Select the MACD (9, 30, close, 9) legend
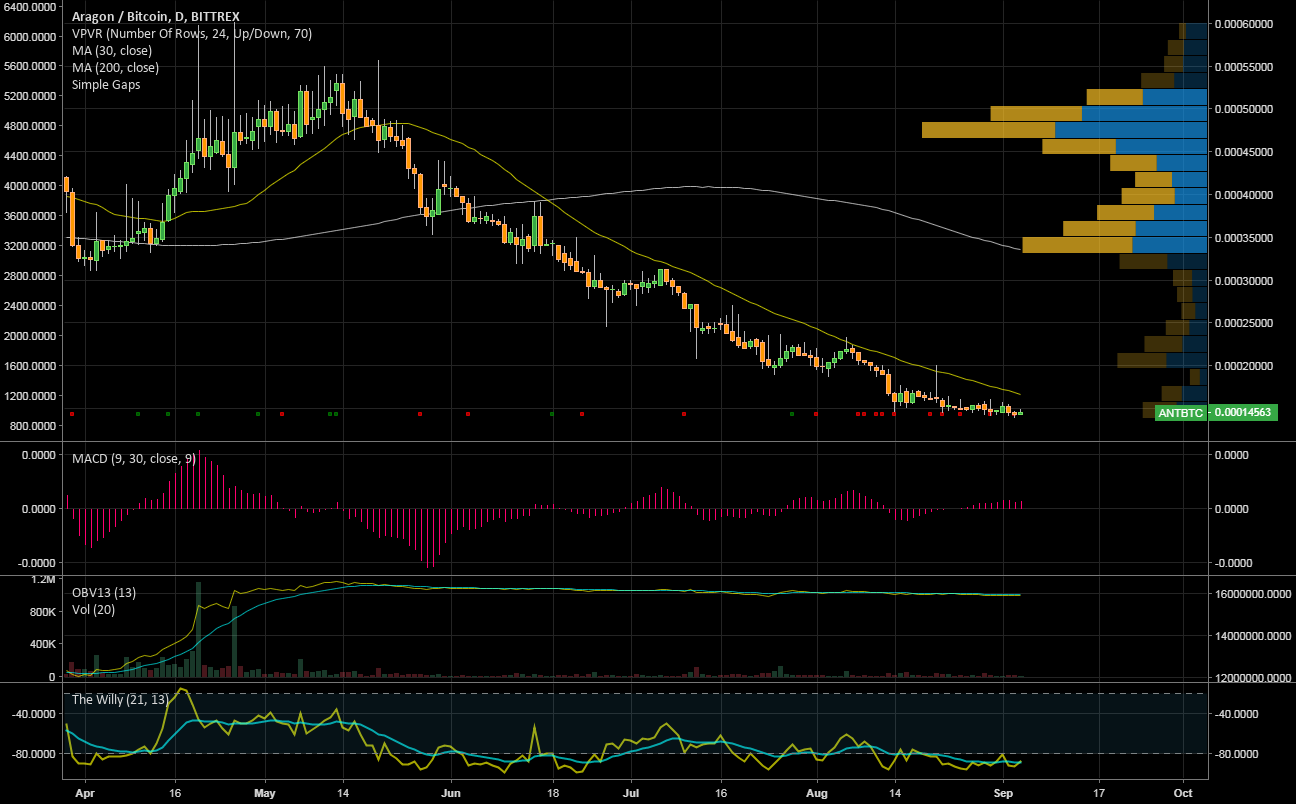 coord(134,459)
